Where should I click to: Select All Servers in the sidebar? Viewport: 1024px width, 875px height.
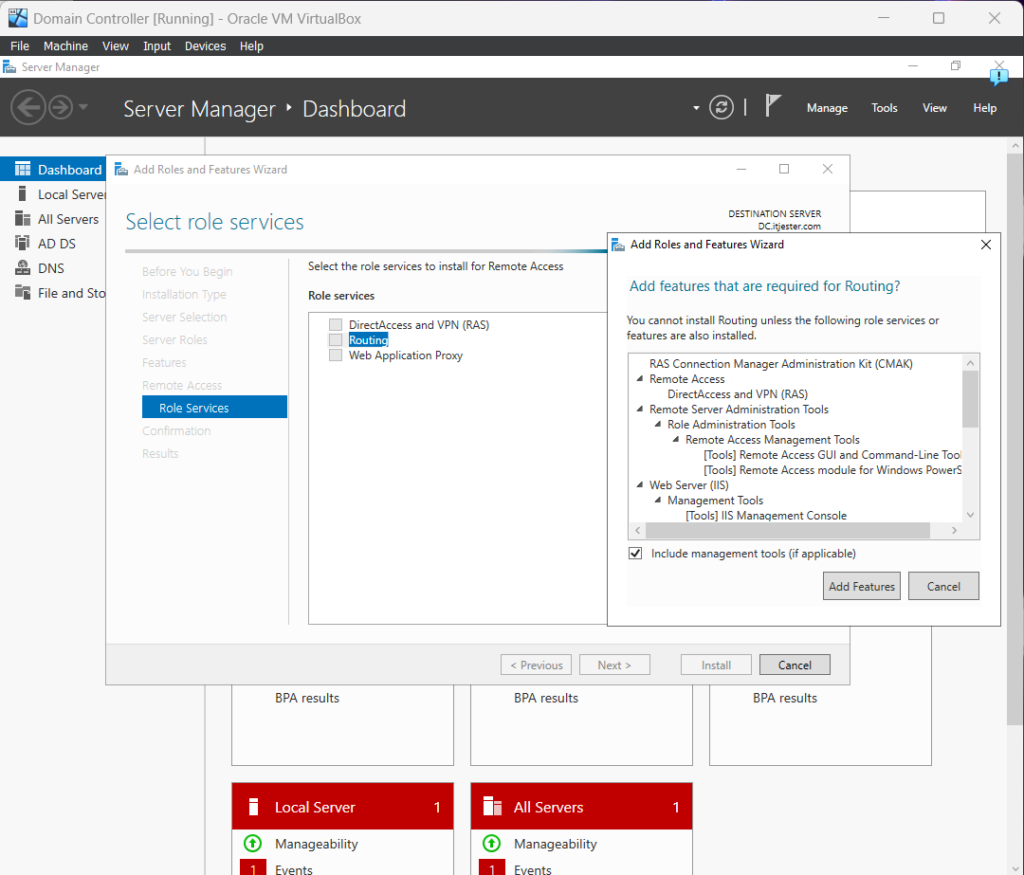point(68,219)
